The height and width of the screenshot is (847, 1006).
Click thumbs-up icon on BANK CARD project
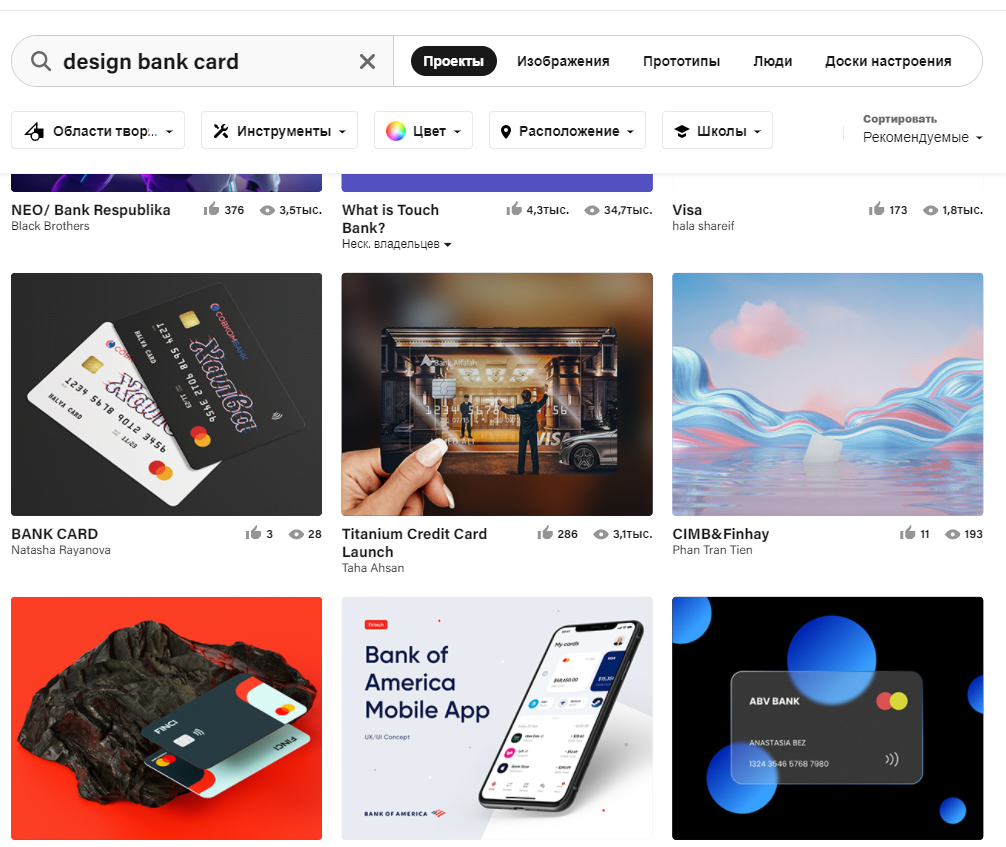click(253, 533)
